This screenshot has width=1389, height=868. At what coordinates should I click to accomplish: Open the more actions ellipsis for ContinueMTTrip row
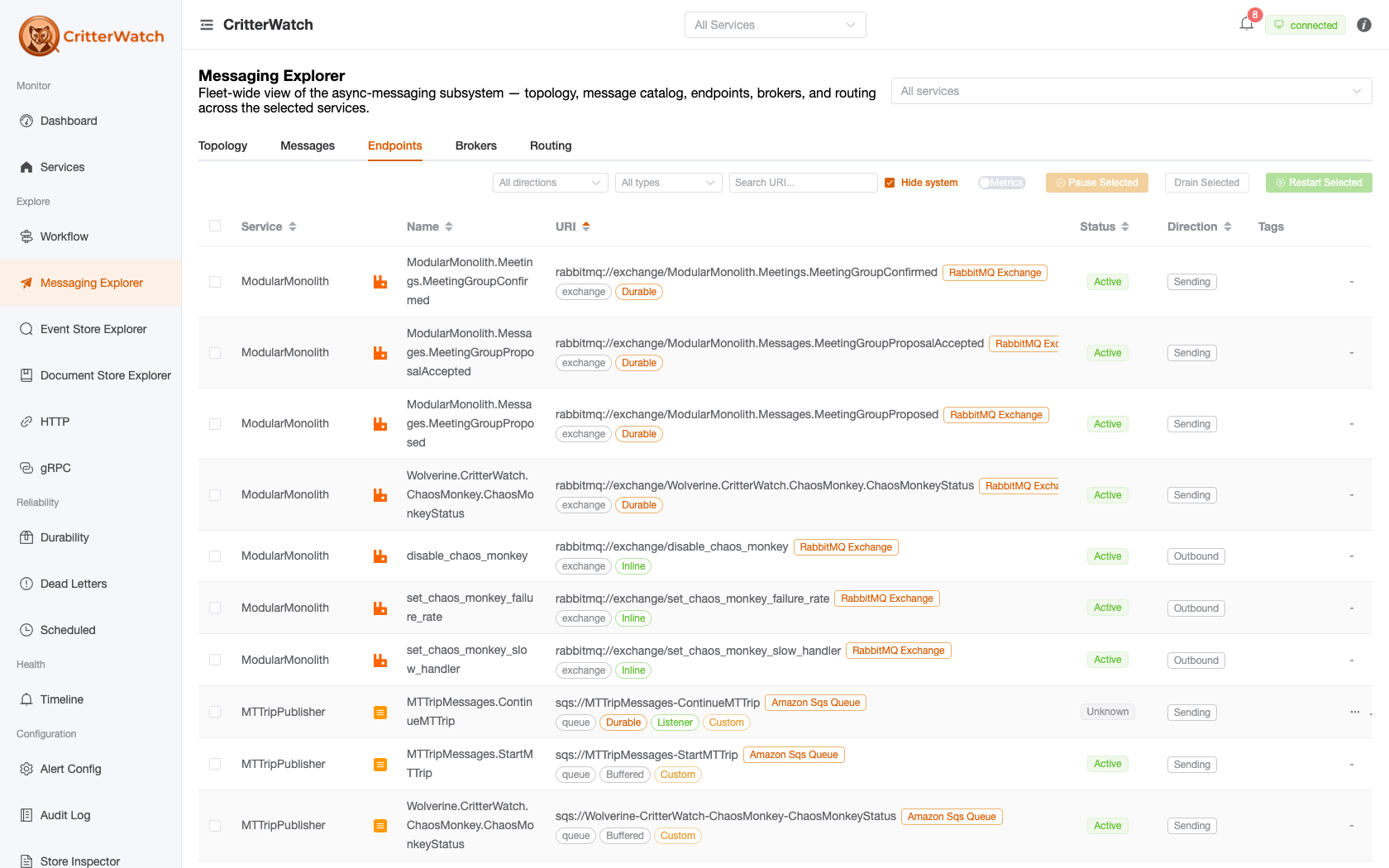click(1355, 712)
